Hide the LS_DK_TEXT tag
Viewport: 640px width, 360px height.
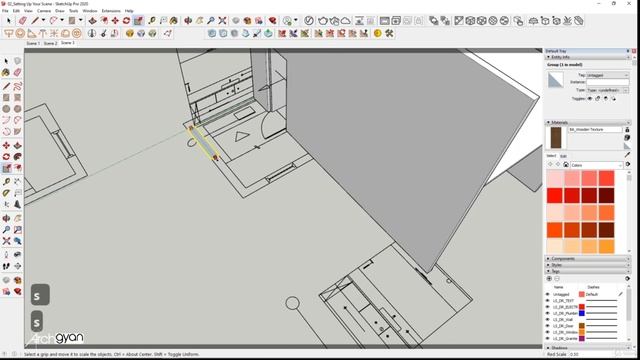[548, 300]
